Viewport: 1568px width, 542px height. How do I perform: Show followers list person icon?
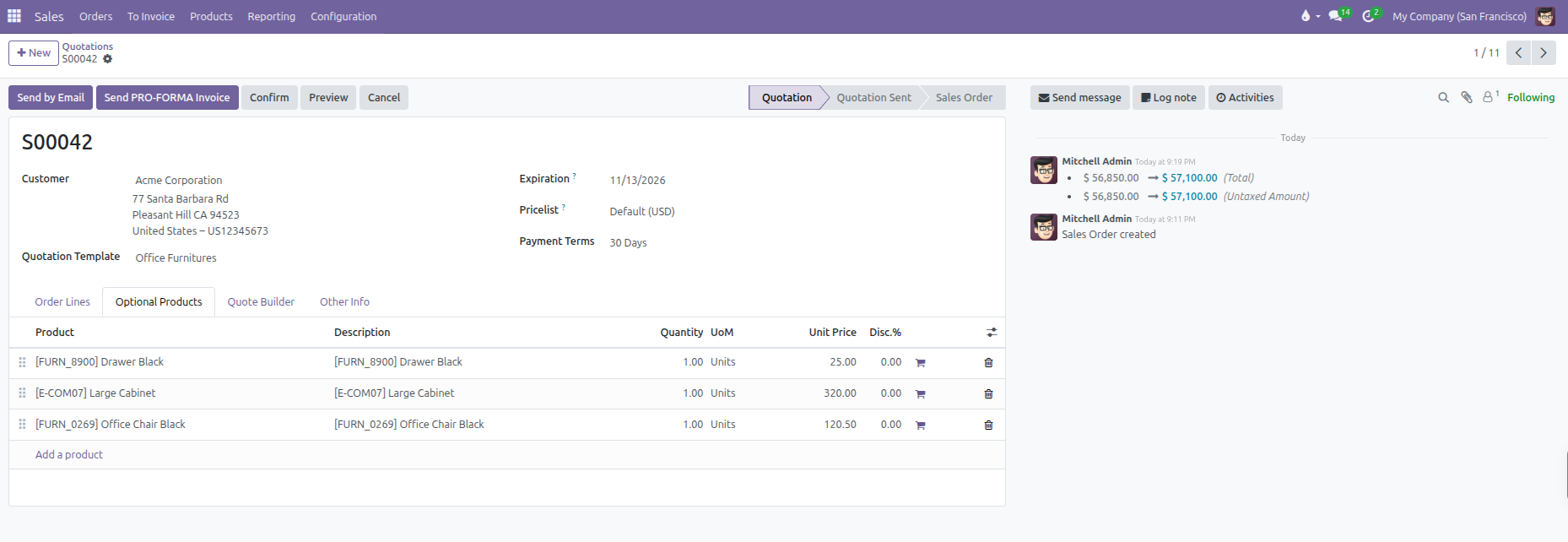pos(1490,97)
